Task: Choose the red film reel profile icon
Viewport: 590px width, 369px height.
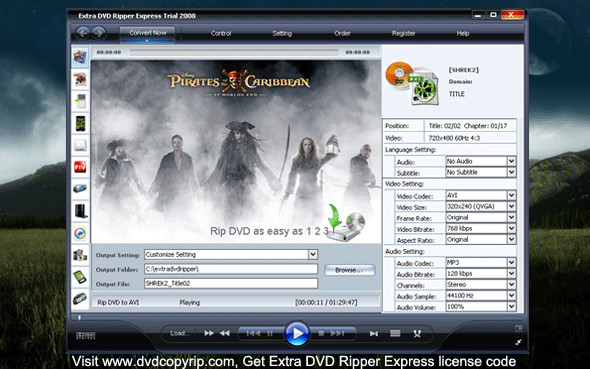Action: (80, 79)
